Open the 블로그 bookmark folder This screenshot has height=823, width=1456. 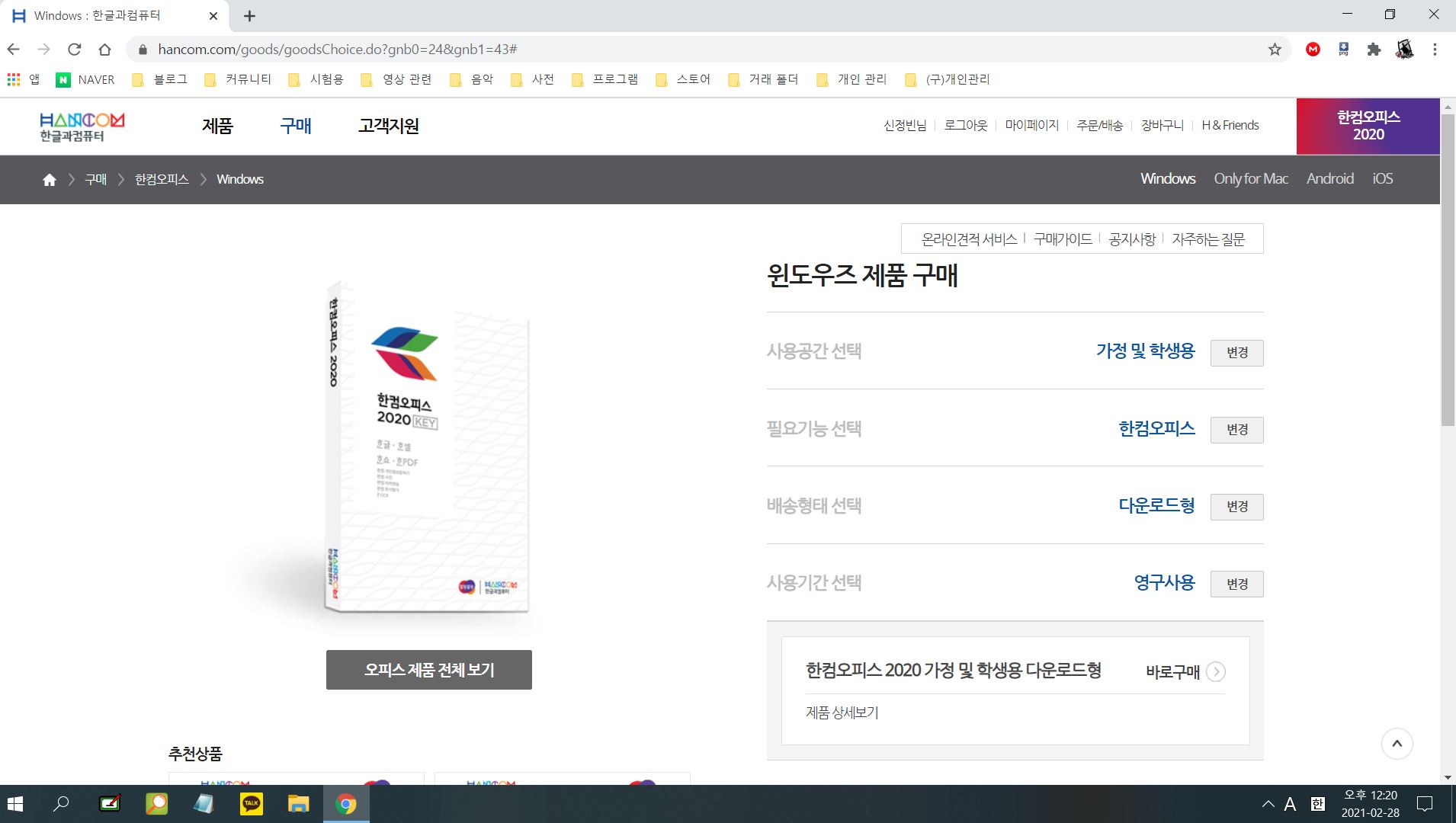point(159,79)
